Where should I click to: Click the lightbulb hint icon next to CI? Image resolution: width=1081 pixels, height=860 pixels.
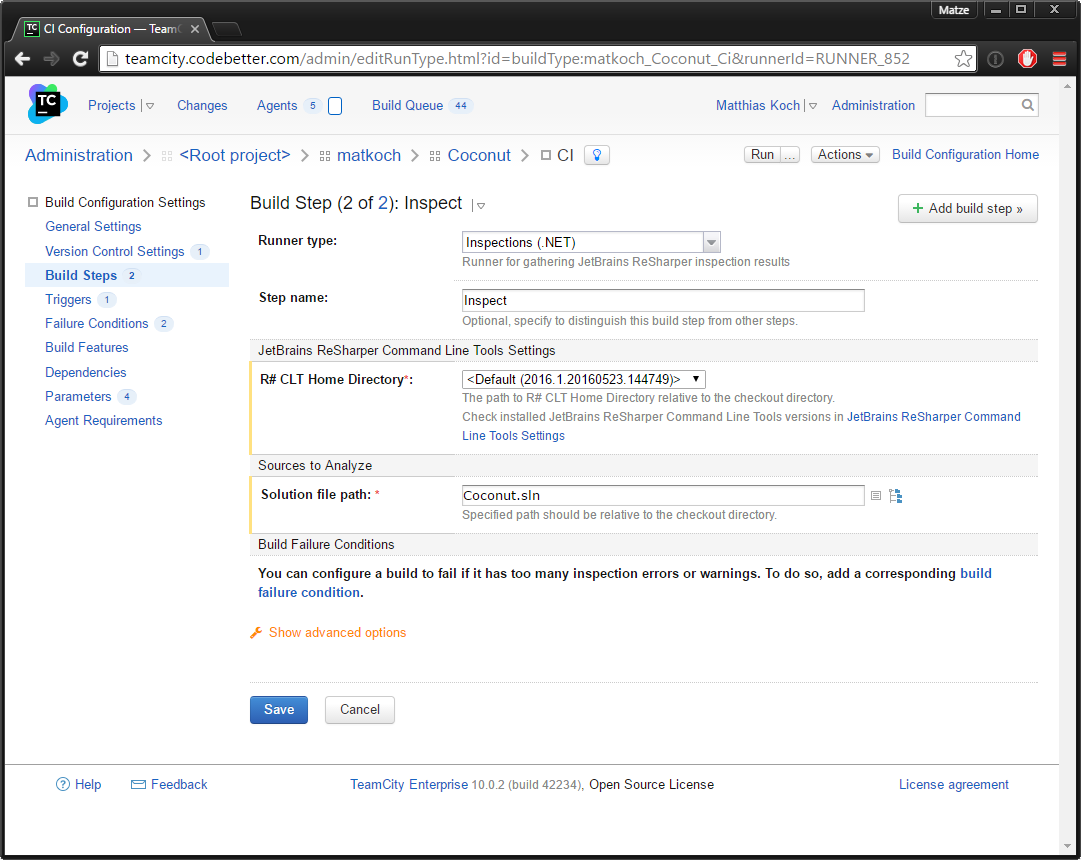tap(597, 155)
